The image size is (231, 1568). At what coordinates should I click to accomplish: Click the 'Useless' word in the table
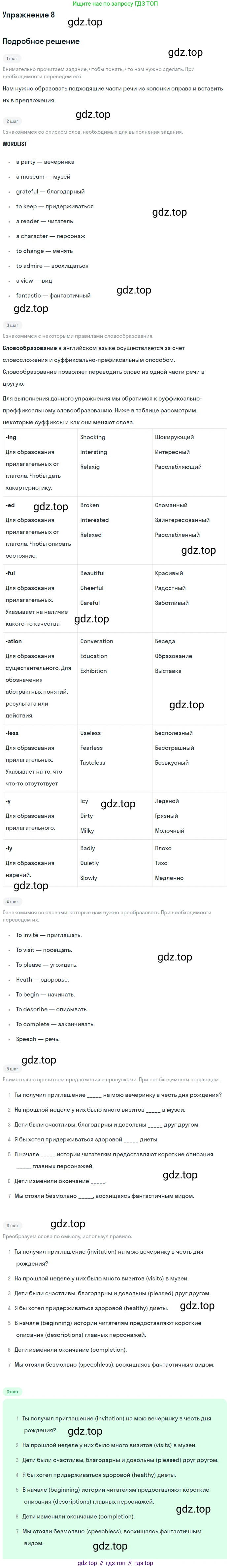click(90, 733)
